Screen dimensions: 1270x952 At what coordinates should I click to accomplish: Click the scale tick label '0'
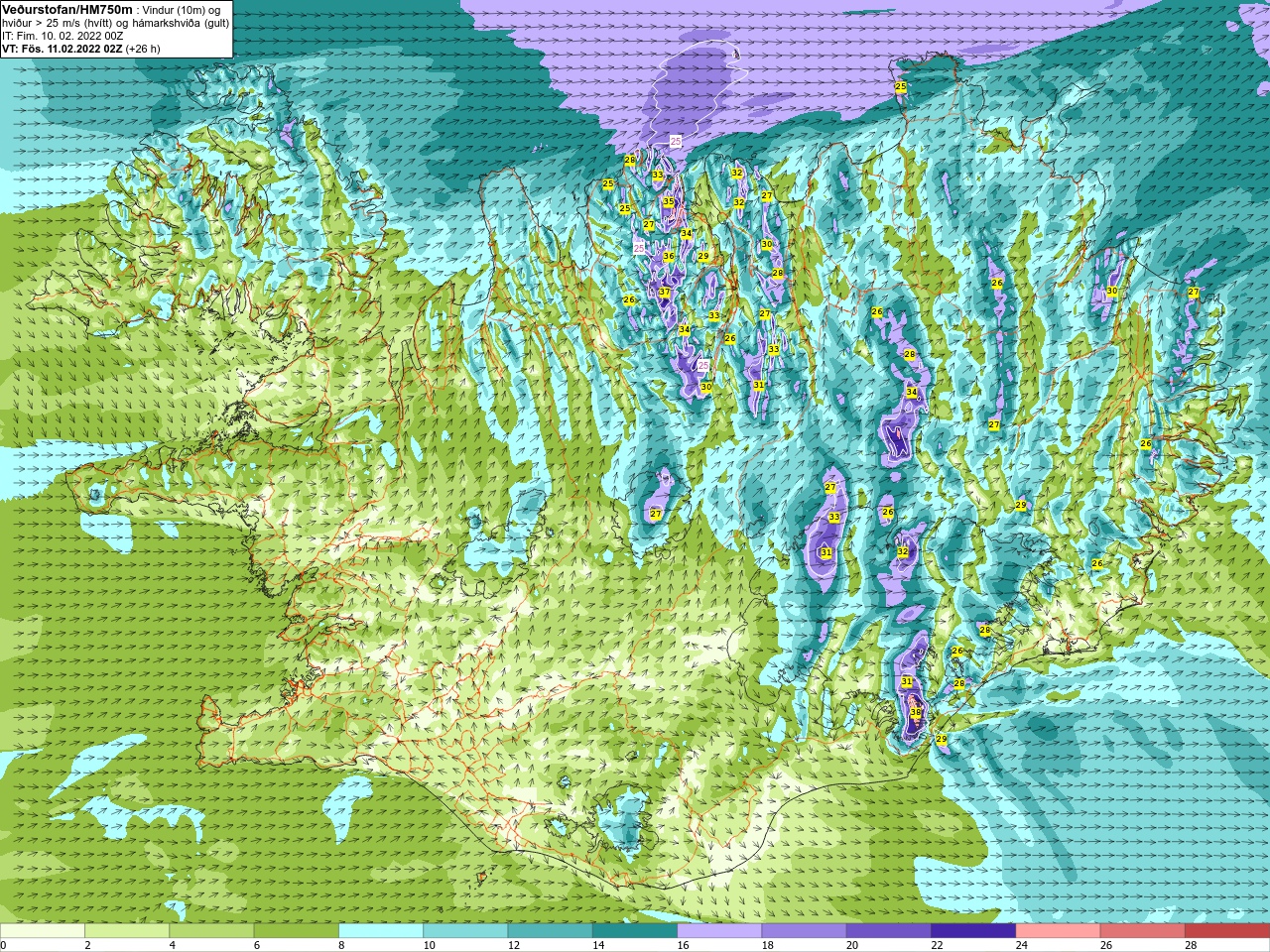click(x=3, y=945)
